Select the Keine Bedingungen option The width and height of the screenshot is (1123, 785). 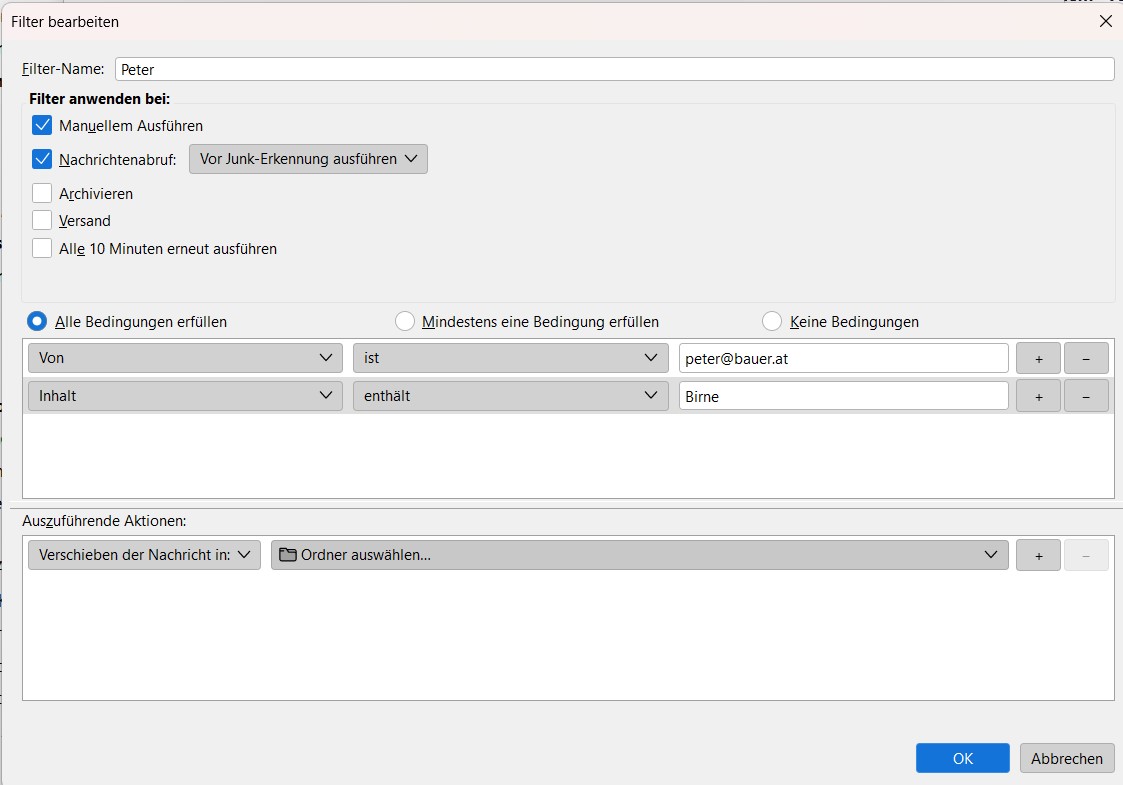point(772,322)
